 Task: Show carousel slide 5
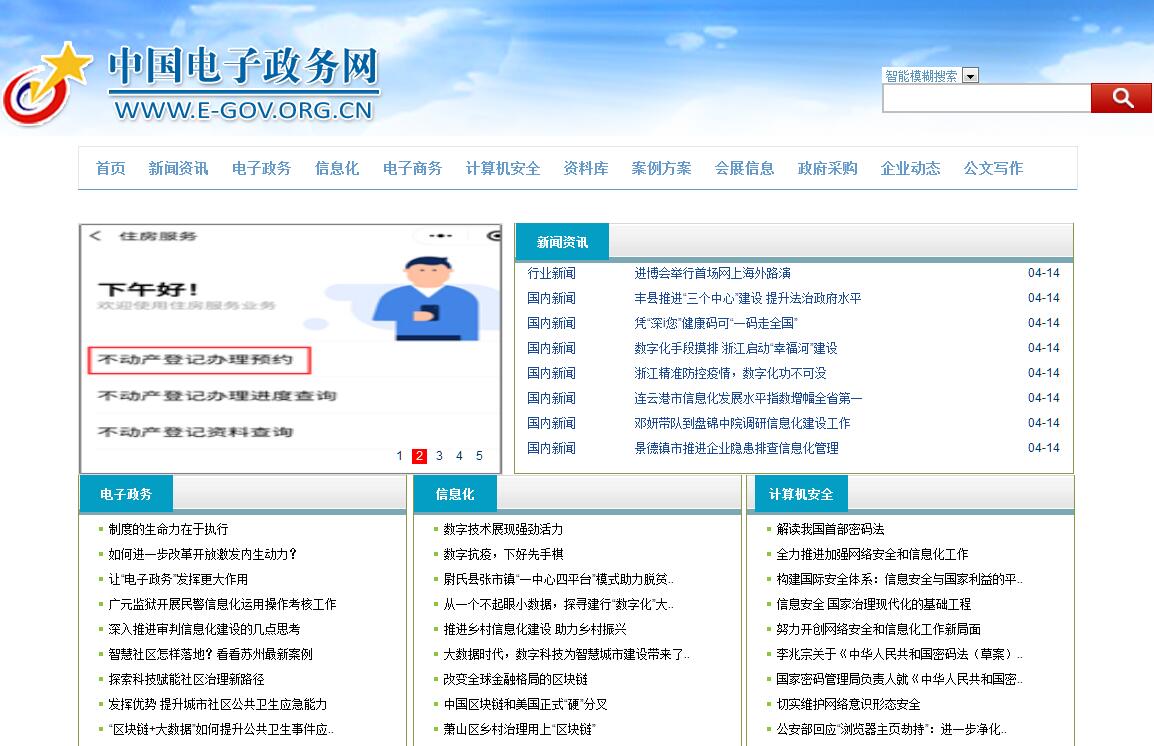479,456
